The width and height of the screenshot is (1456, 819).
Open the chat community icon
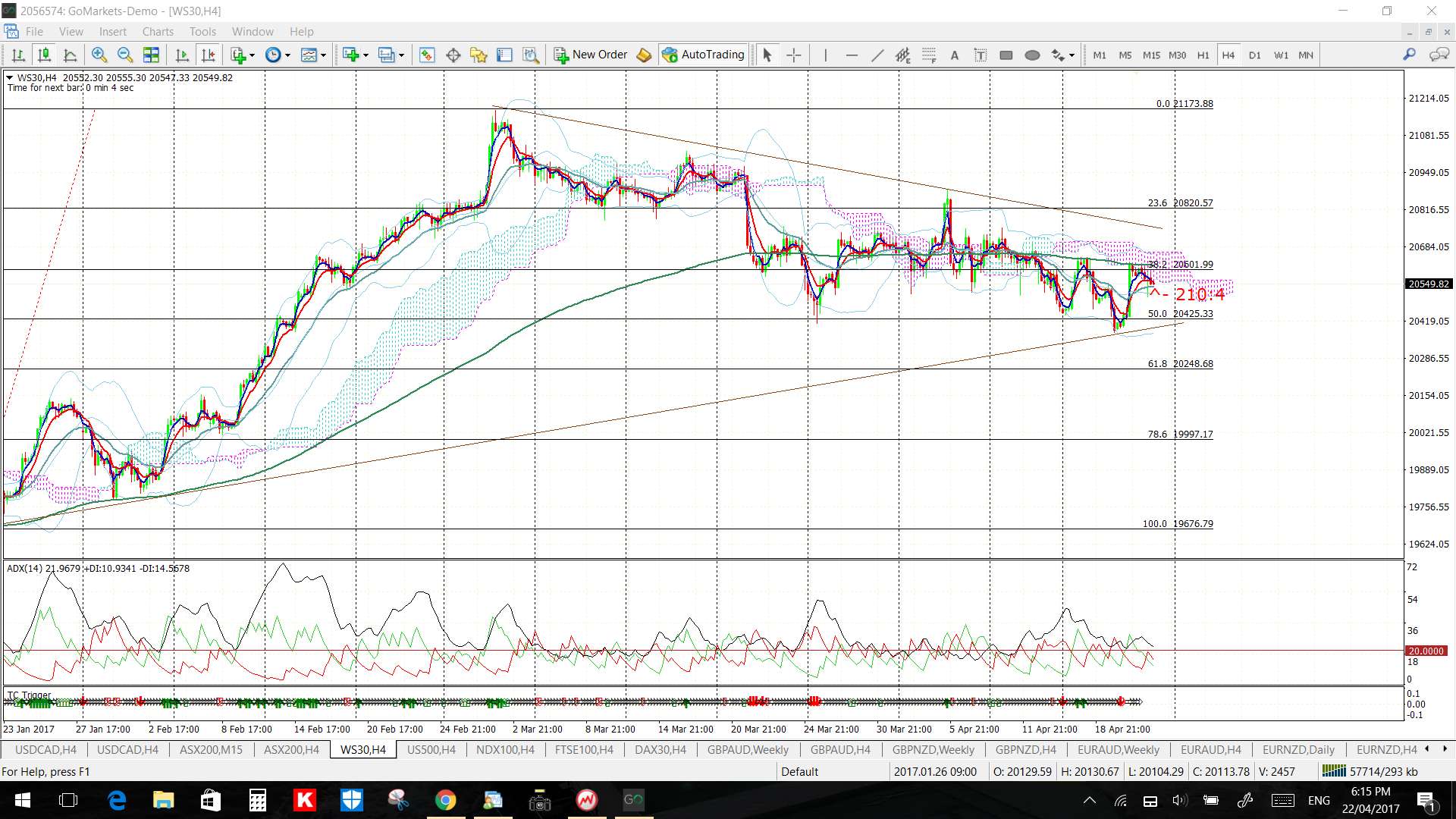tap(1439, 55)
